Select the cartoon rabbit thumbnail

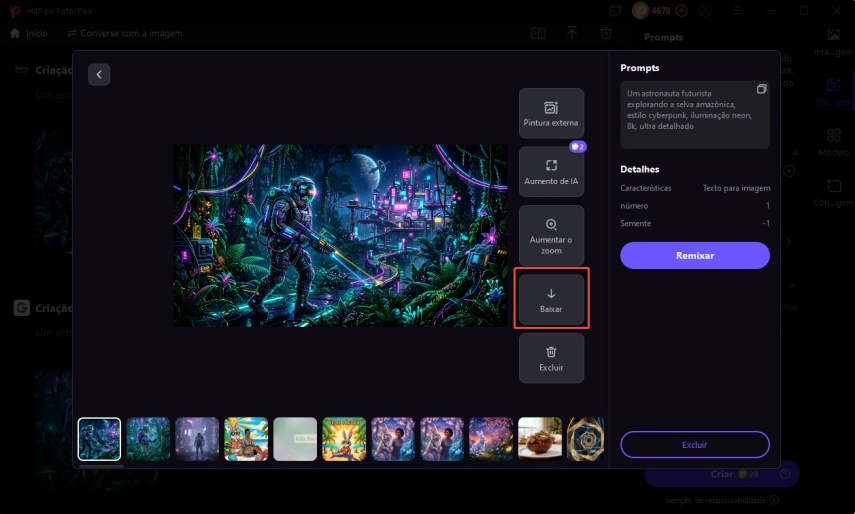point(344,439)
